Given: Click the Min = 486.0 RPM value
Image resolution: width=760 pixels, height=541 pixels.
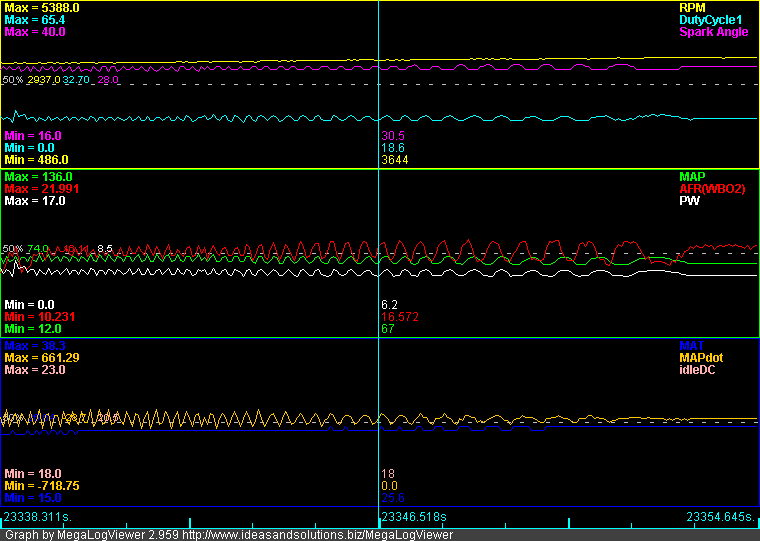Looking at the screenshot, I should tap(36, 159).
